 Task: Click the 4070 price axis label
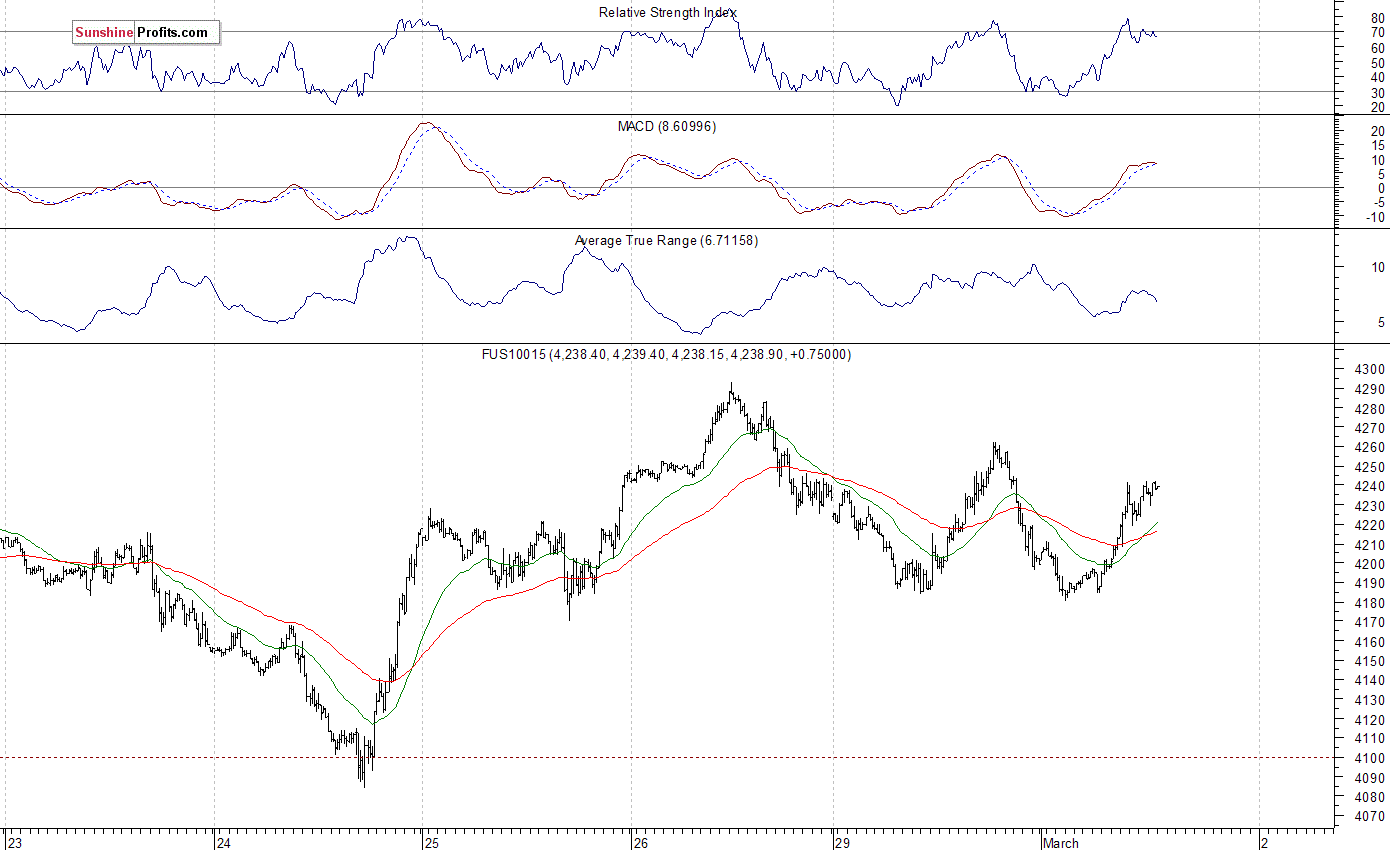coord(1370,817)
